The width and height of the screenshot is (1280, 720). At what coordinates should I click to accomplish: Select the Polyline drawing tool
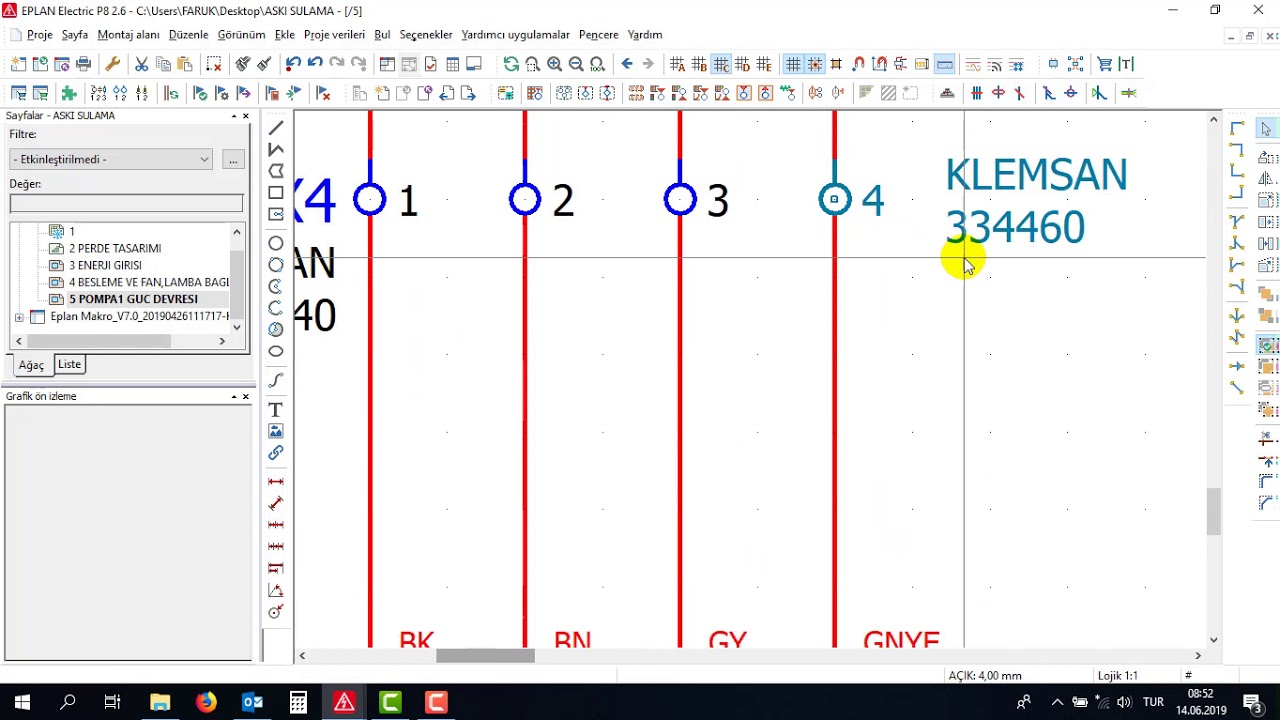pos(276,149)
